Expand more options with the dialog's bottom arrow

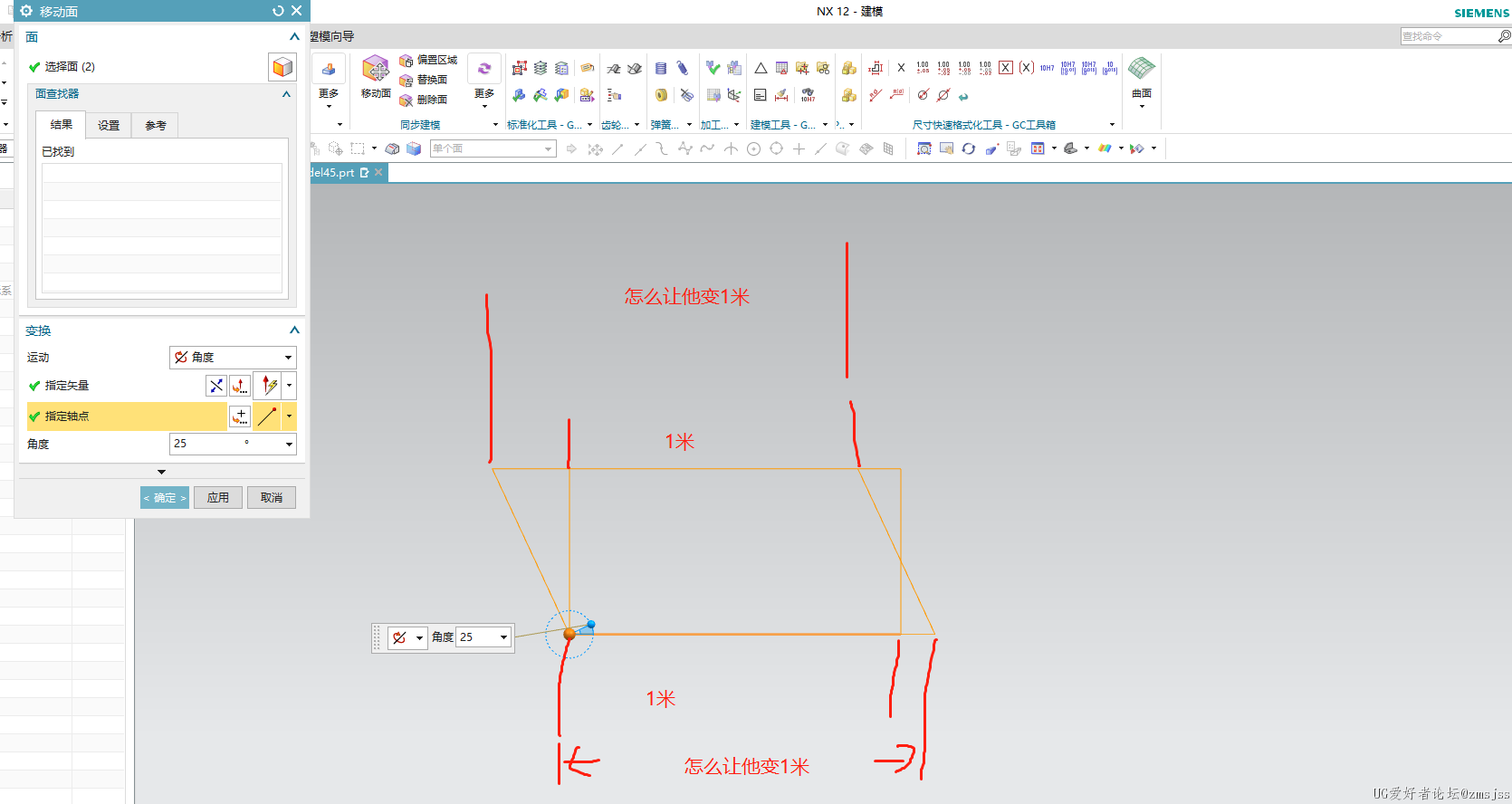pos(161,472)
